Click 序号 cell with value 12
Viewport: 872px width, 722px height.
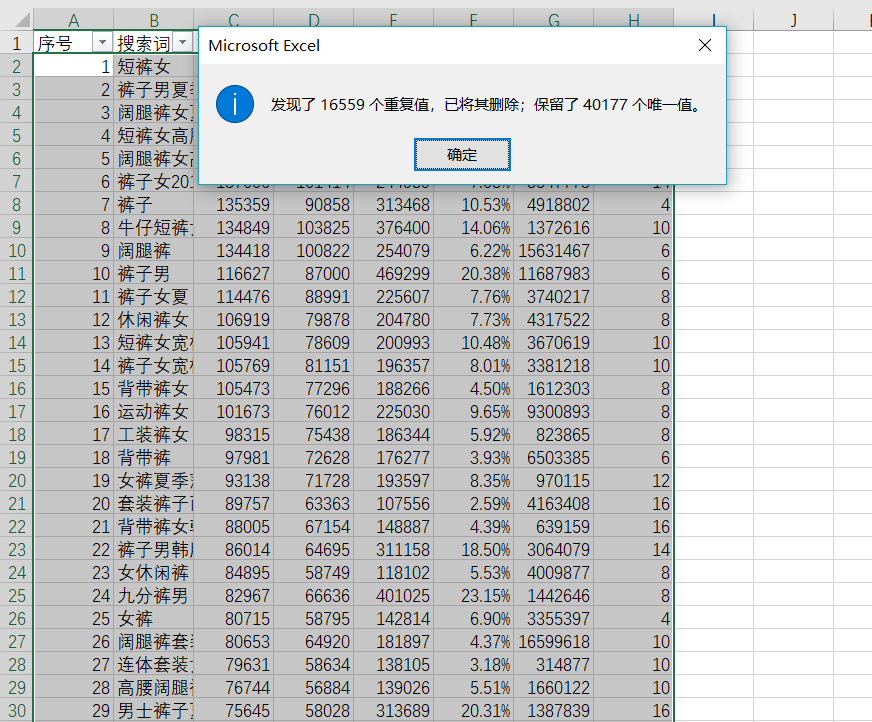tap(73, 319)
